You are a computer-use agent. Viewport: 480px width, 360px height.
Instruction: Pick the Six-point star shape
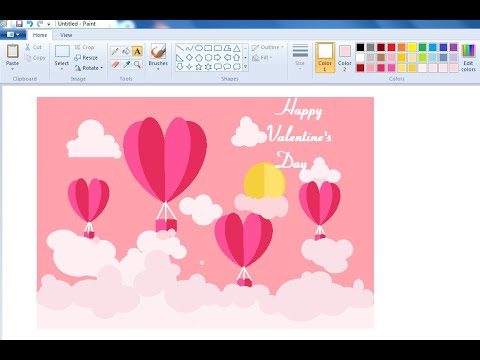click(208, 67)
